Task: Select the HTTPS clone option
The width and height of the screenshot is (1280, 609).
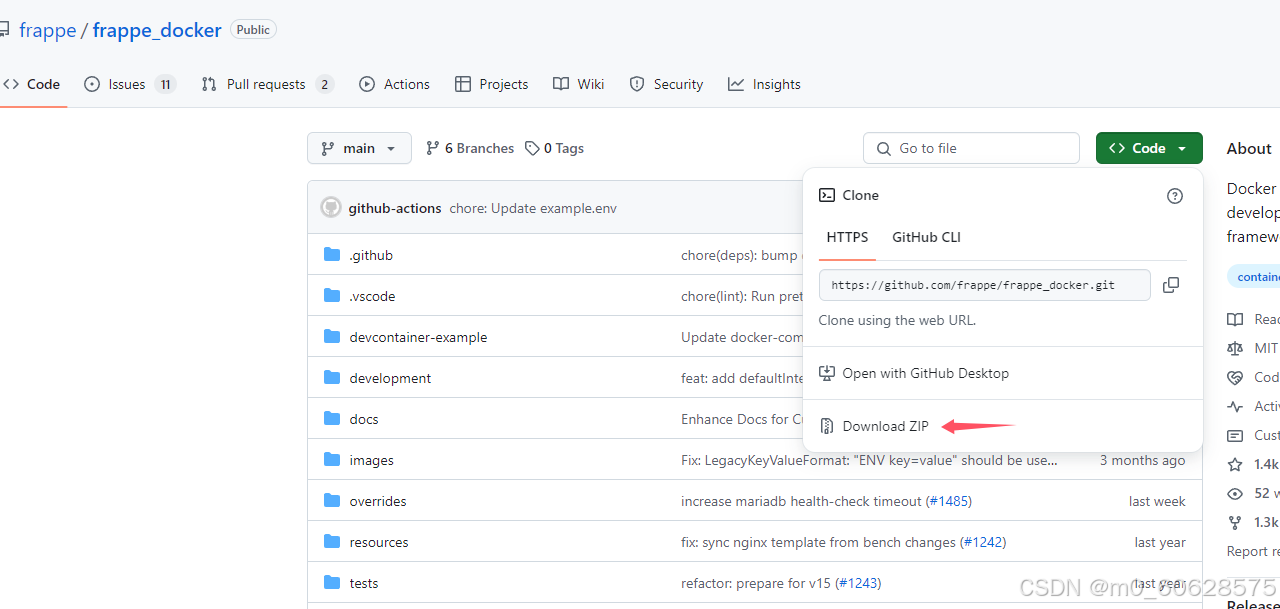Action: pyautogui.click(x=846, y=237)
